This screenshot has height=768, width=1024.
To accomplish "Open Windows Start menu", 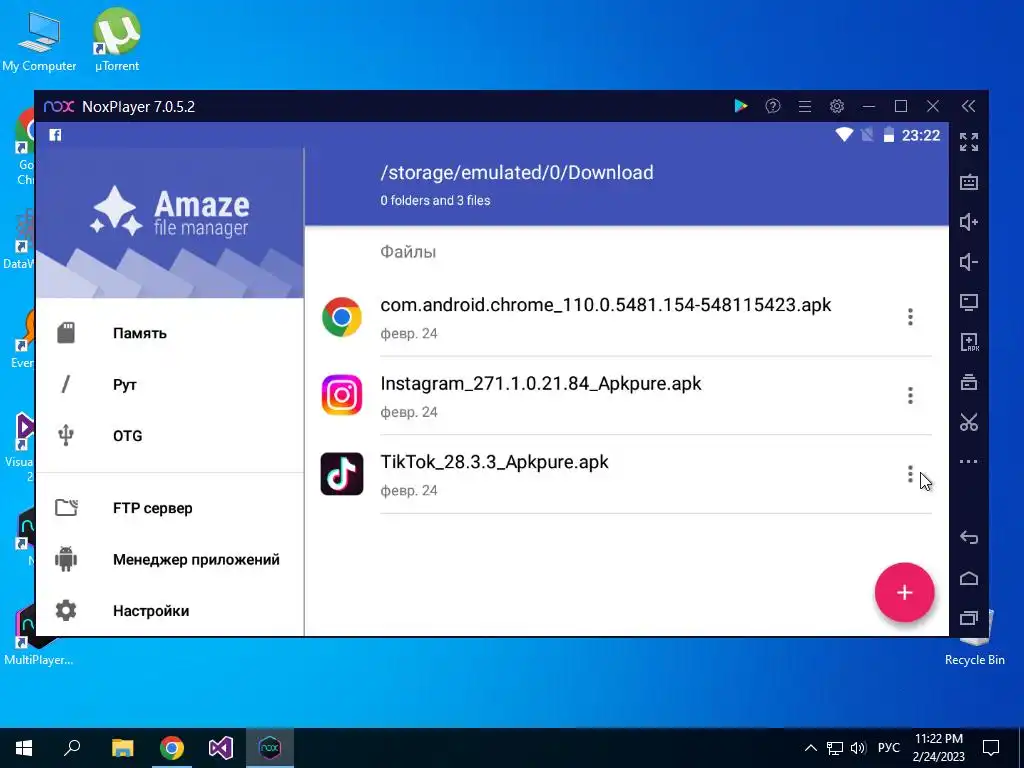I will click(24, 748).
